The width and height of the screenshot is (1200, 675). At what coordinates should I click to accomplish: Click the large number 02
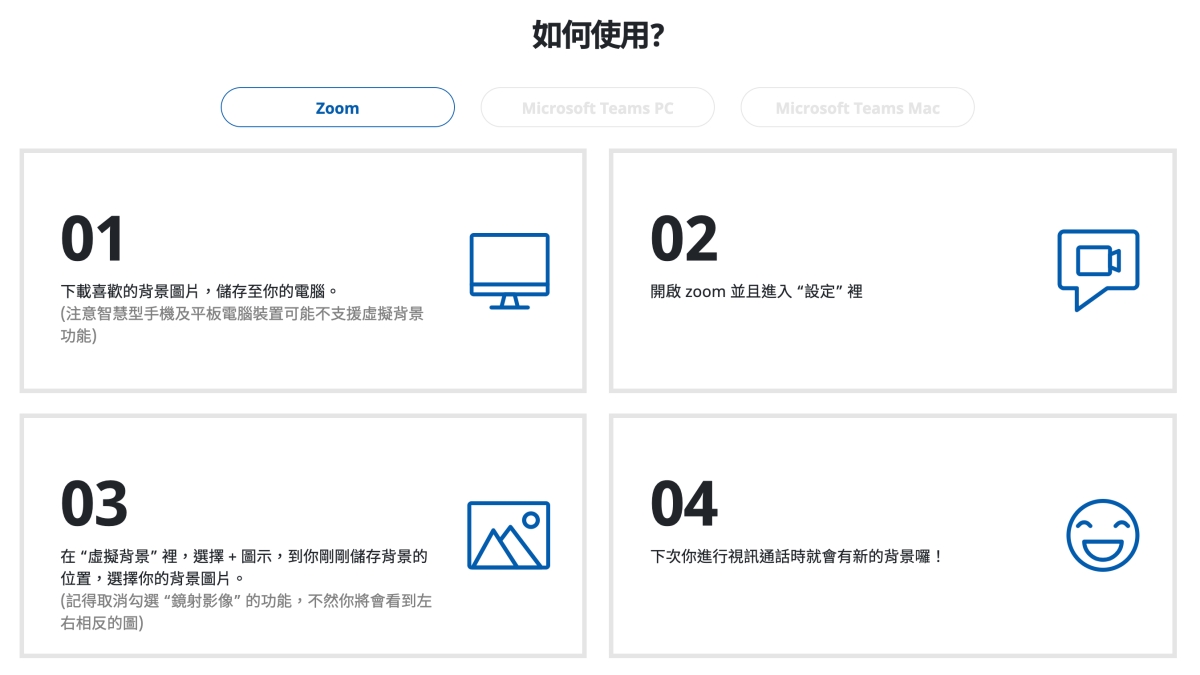click(684, 239)
